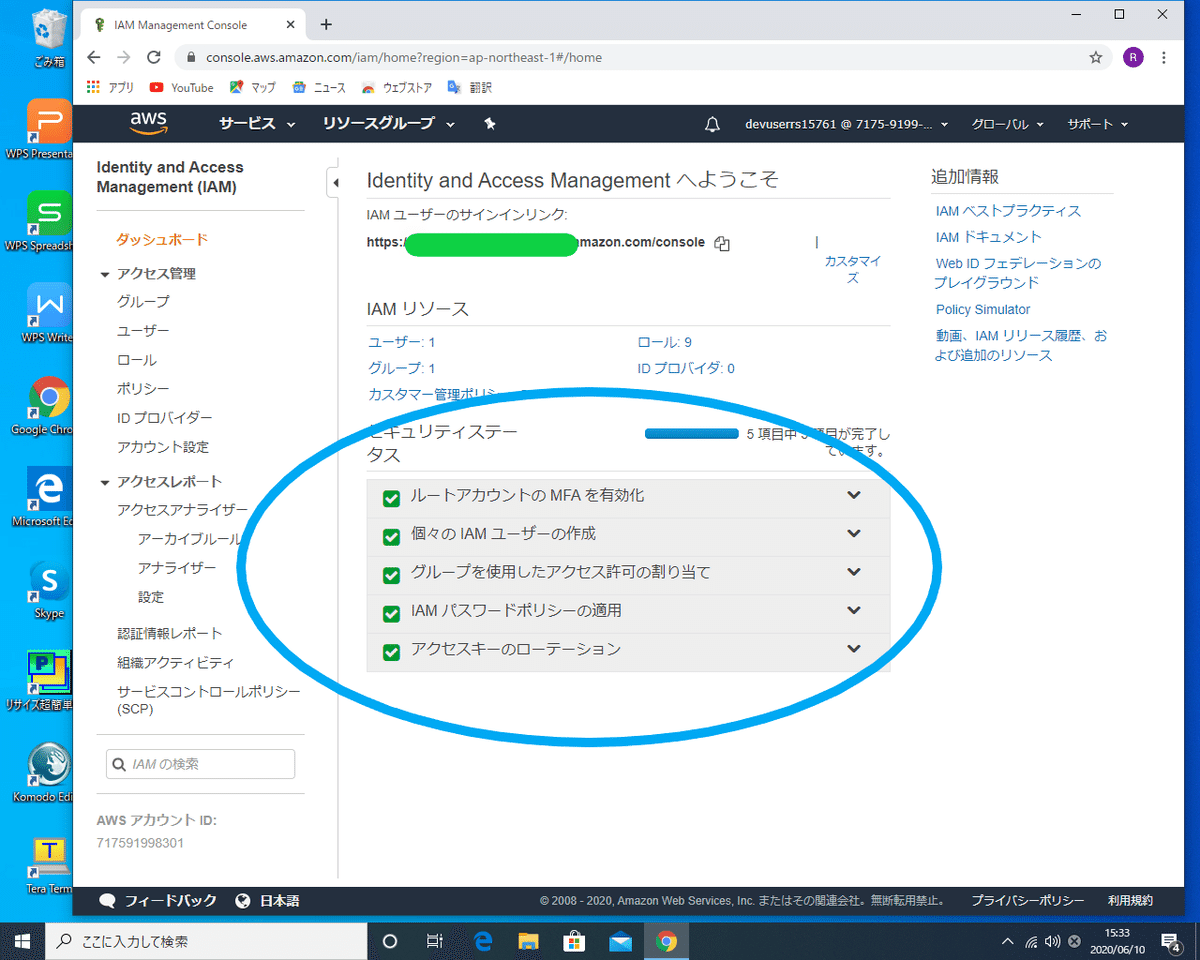Open the 翻訳 bookmark
1200x960 pixels.
click(x=469, y=88)
